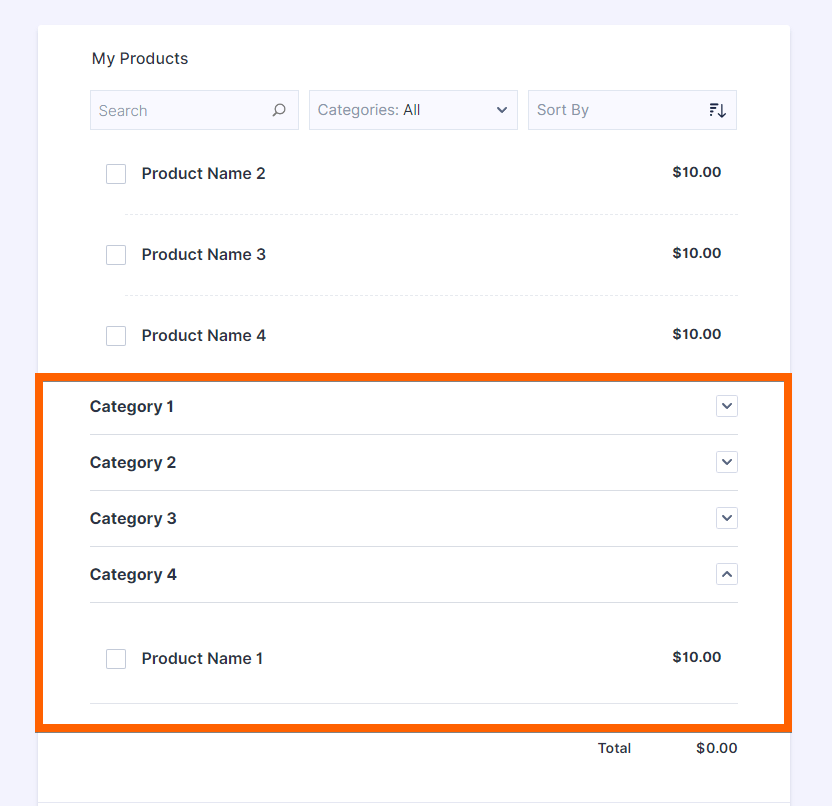Click the Category 3 header label
The width and height of the screenshot is (832, 806).
133,519
